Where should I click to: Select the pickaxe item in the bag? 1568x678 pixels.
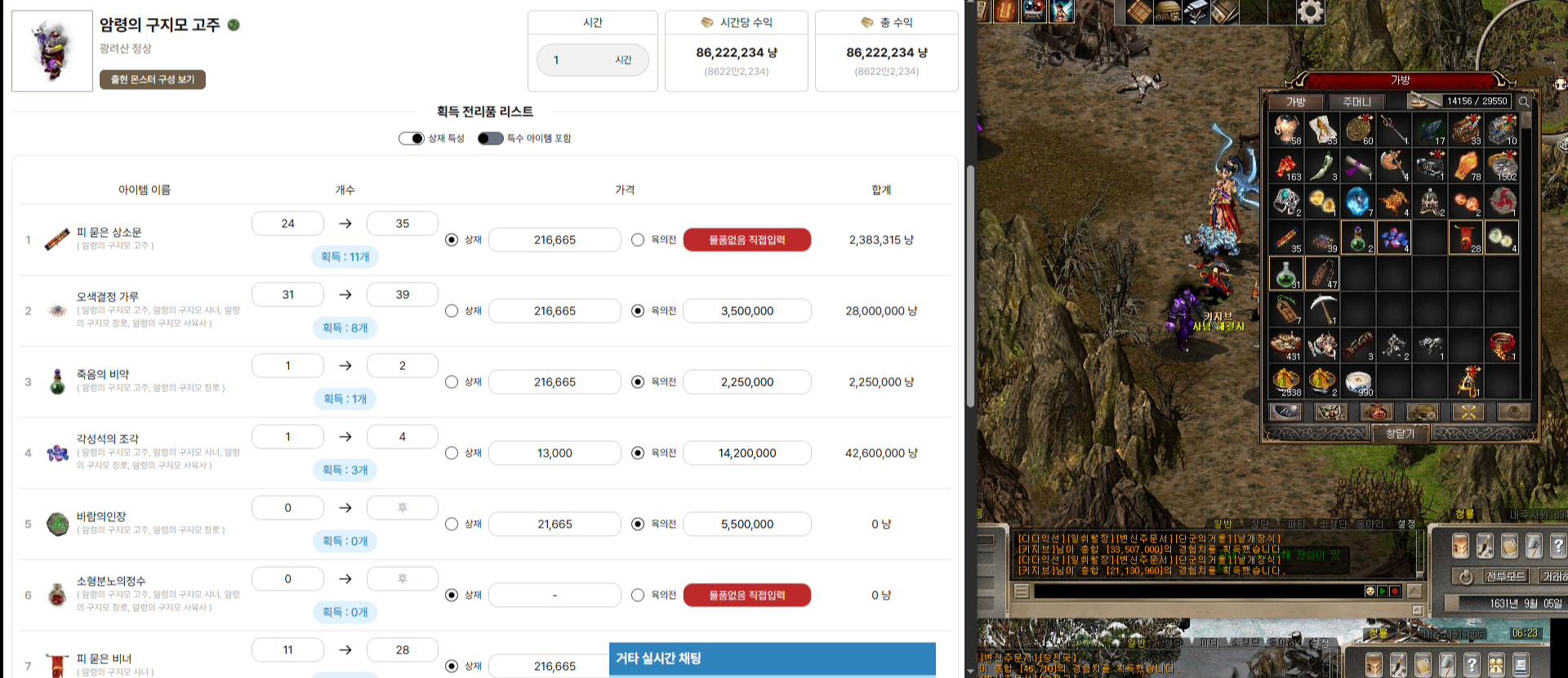click(1322, 310)
